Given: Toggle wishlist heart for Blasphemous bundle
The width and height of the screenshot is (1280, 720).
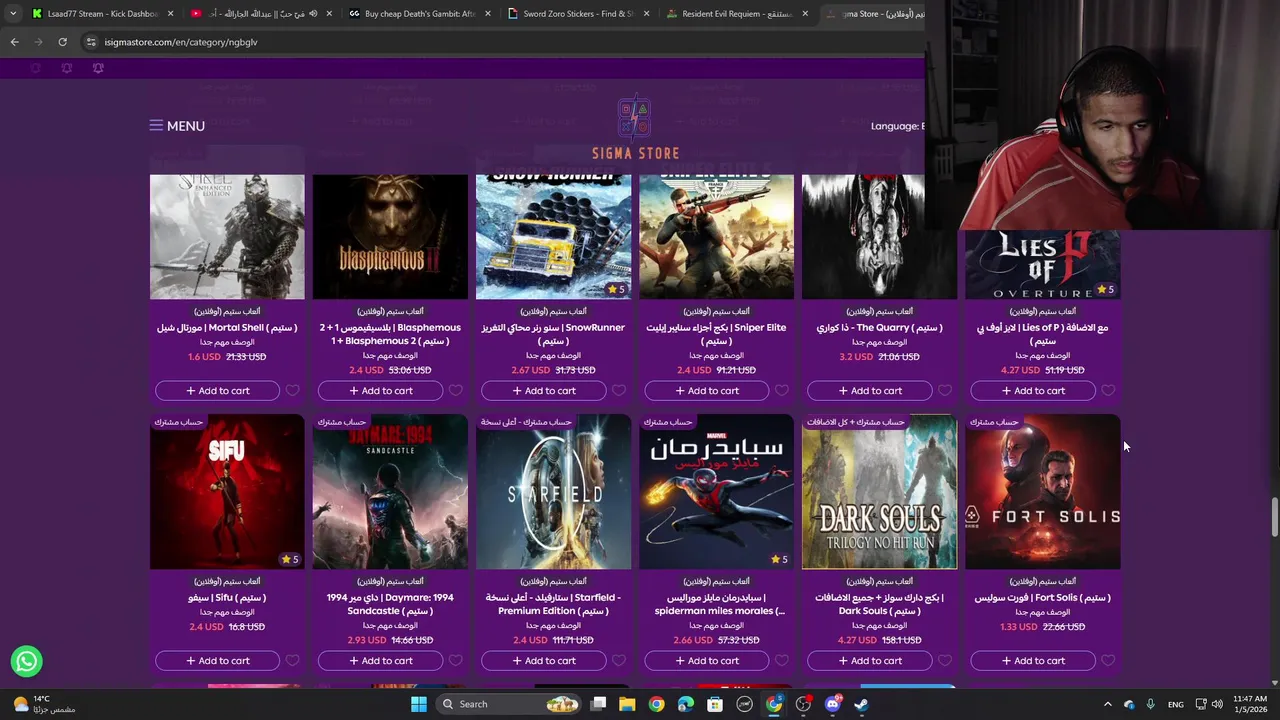Looking at the screenshot, I should (x=455, y=391).
